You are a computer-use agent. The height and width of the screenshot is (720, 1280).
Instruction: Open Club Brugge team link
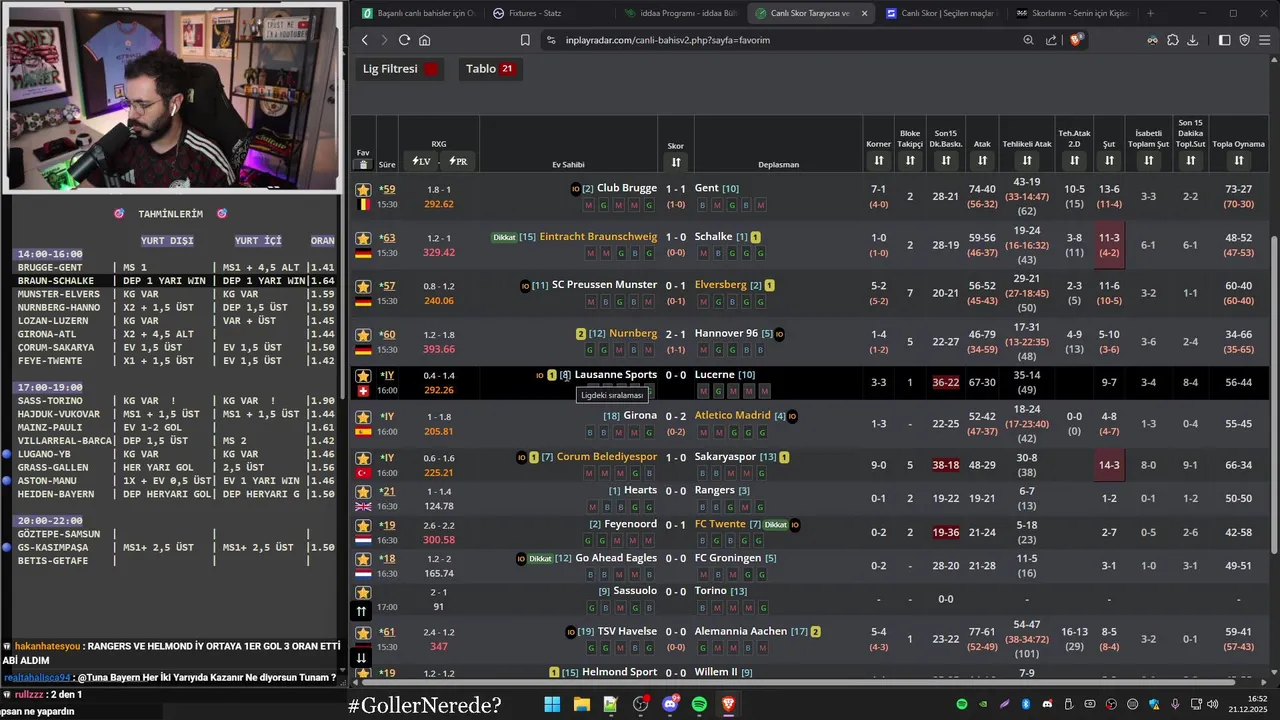coord(627,188)
